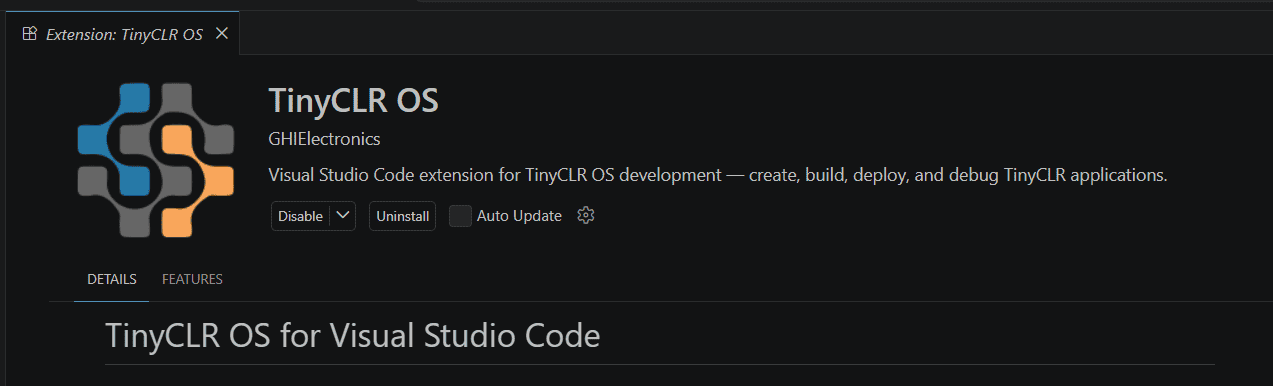Click the Auto Update label text
Screen dimensions: 1273x386
click(x=519, y=216)
